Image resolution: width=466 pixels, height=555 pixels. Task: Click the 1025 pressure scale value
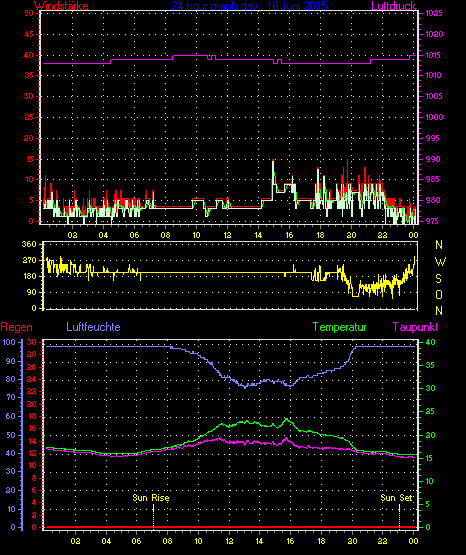(434, 13)
